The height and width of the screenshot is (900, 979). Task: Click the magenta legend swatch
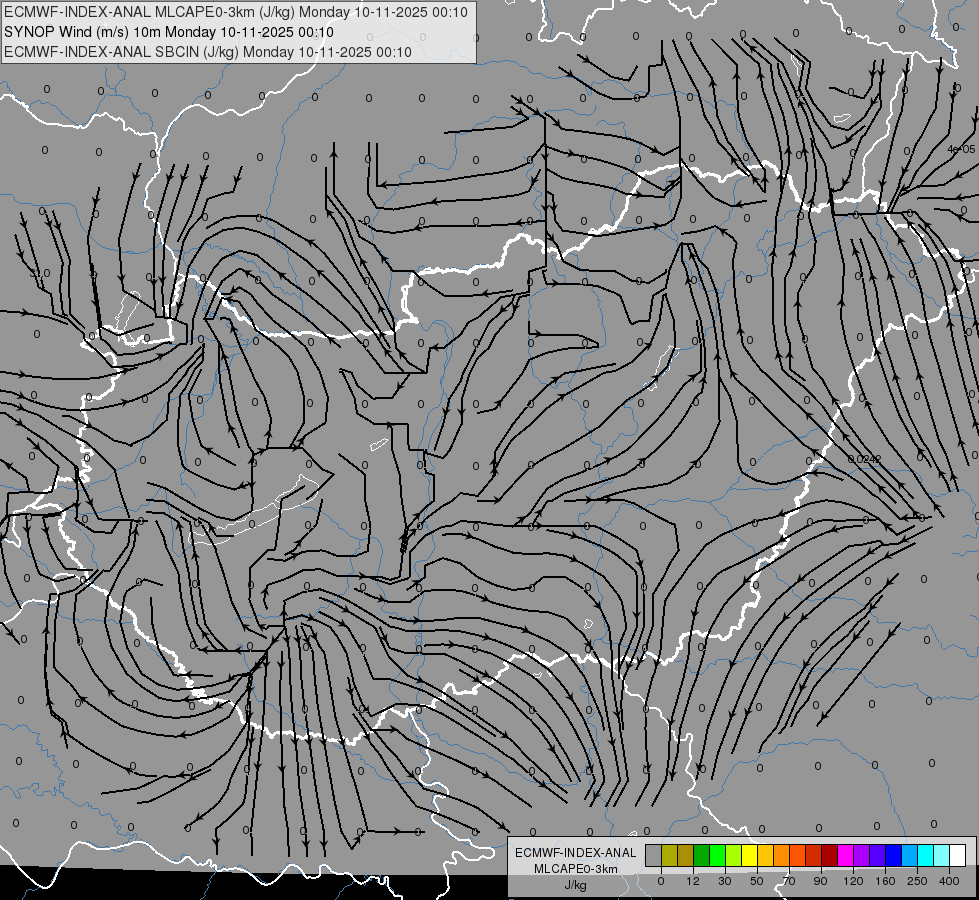click(845, 855)
